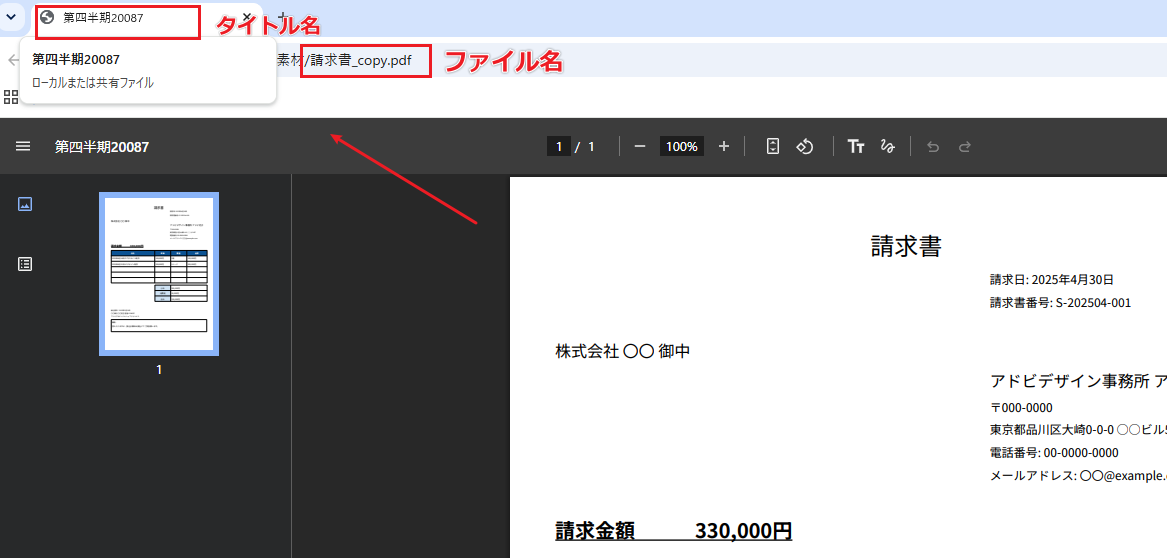Click the current page number field

(x=558, y=147)
